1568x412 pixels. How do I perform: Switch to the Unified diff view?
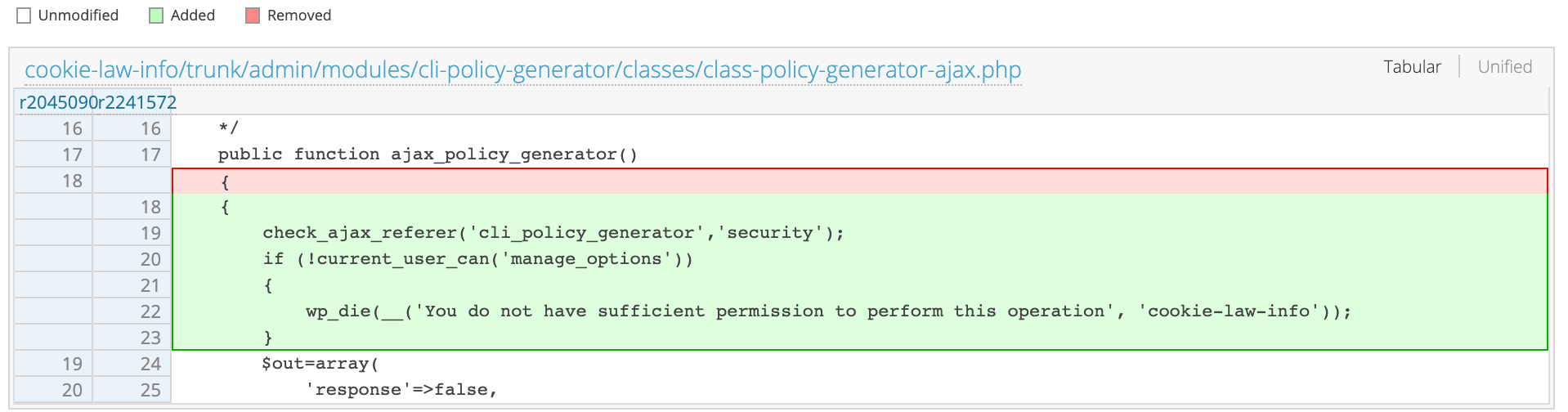tap(1504, 67)
